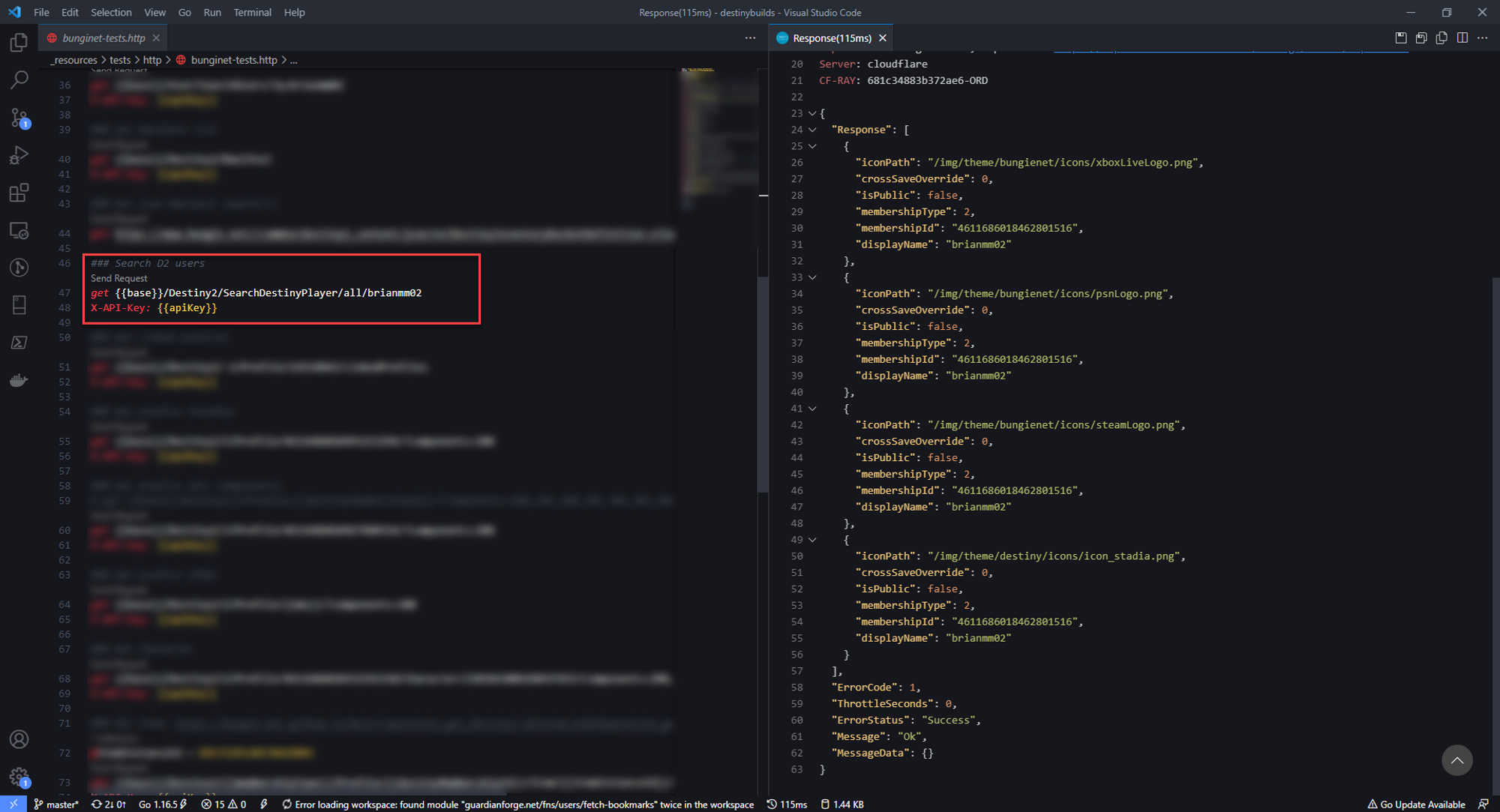Click the breadcrumb ellipsis symbol segment
Image resolution: width=1500 pixels, height=812 pixels.
tap(294, 60)
